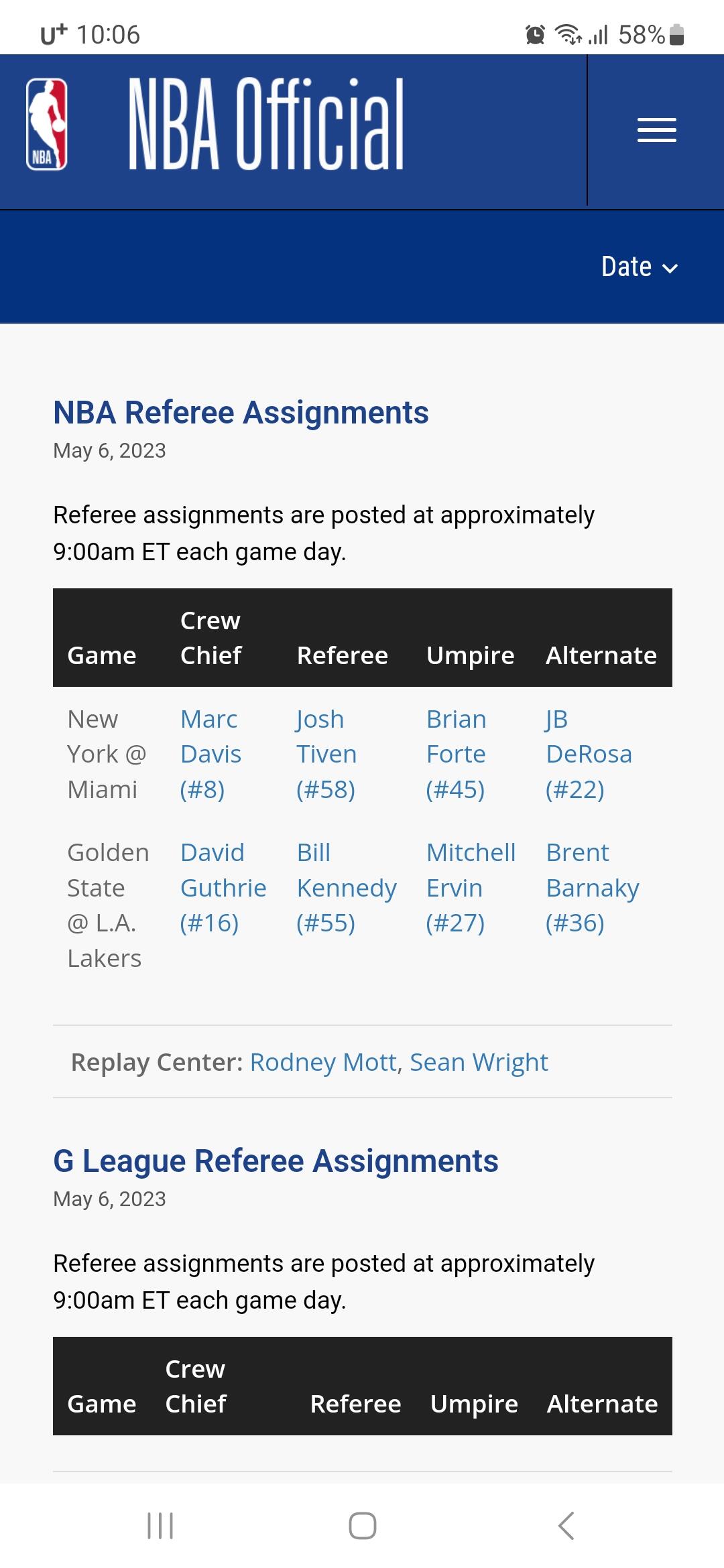Image resolution: width=724 pixels, height=1568 pixels.
Task: Open the NBA Official site title
Action: [x=266, y=124]
